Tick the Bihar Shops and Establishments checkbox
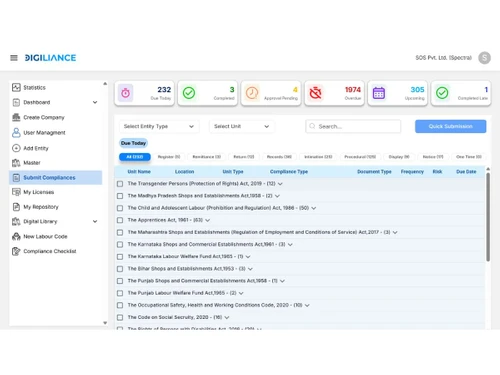The image size is (500, 375). [120, 269]
